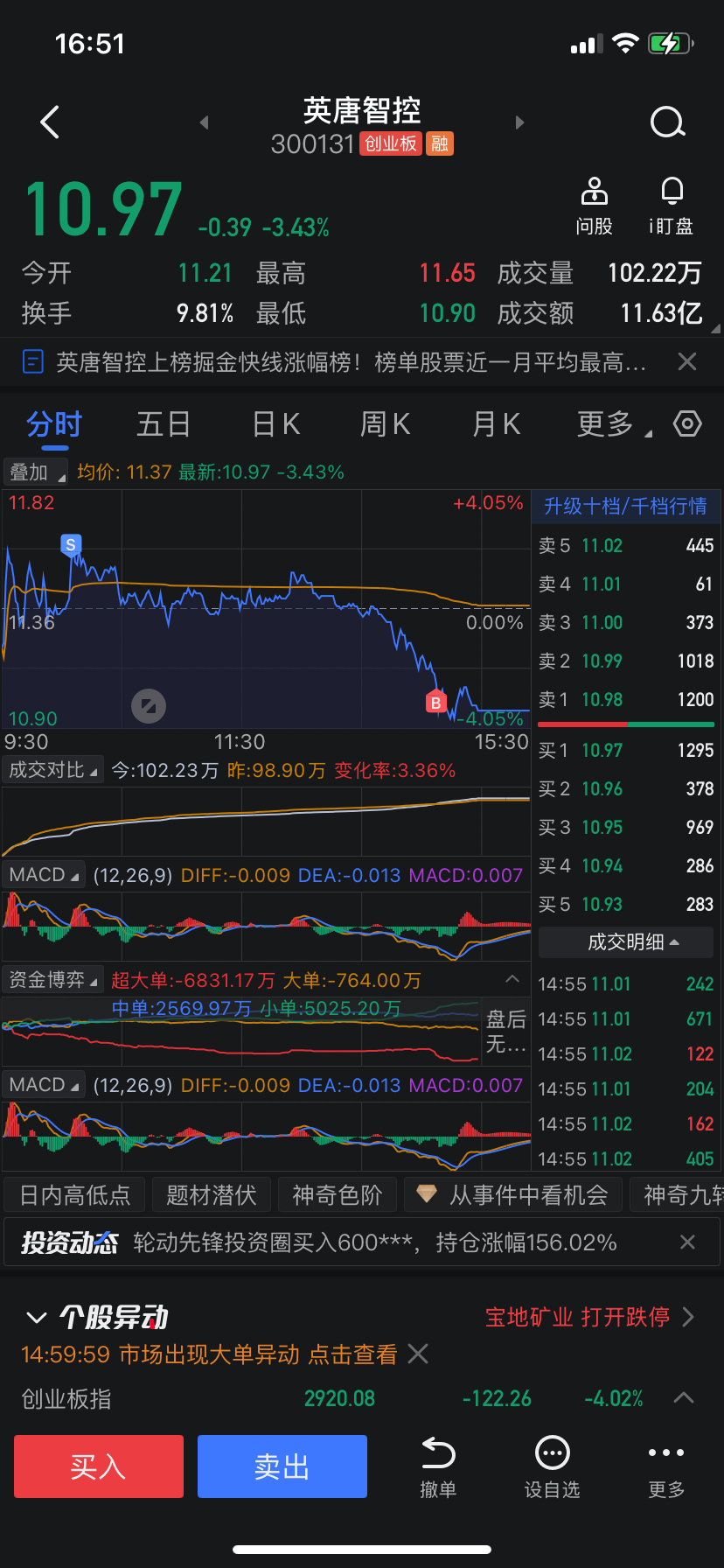
Task: Tap the trade detail 14:55 11.01 242 row
Action: pyautogui.click(x=626, y=984)
